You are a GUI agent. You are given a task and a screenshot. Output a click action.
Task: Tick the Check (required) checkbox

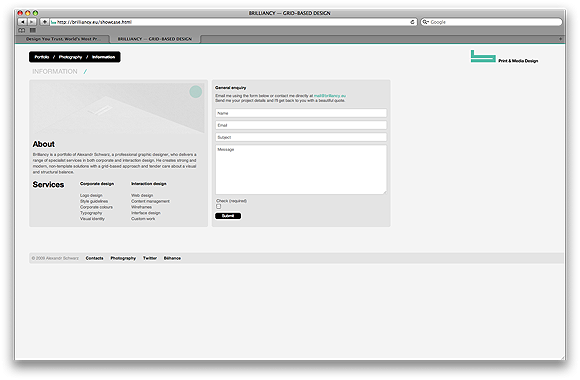coord(219,206)
